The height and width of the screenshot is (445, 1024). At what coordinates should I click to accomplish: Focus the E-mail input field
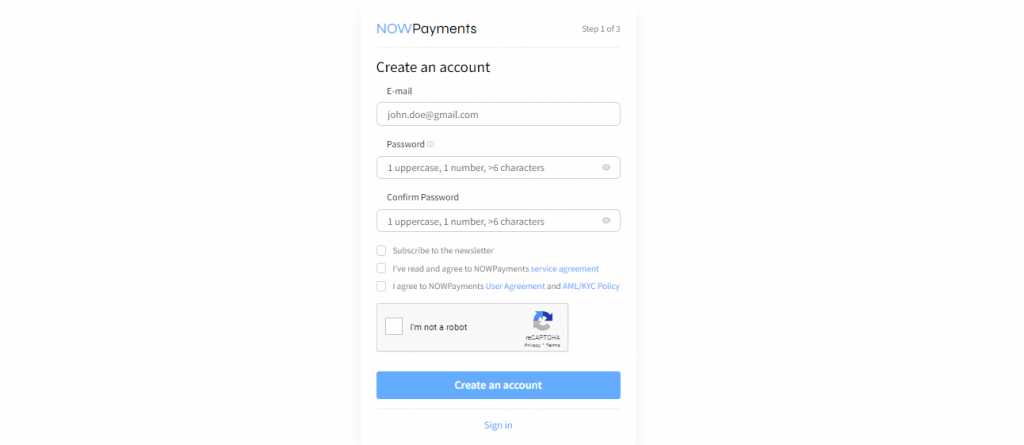click(x=498, y=114)
